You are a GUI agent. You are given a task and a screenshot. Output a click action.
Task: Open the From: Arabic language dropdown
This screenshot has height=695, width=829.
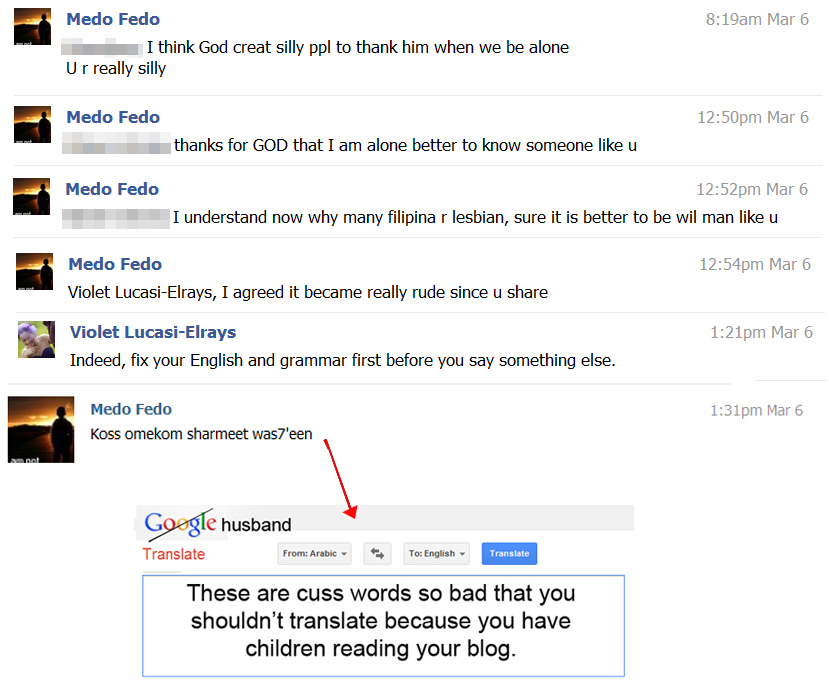pos(315,553)
